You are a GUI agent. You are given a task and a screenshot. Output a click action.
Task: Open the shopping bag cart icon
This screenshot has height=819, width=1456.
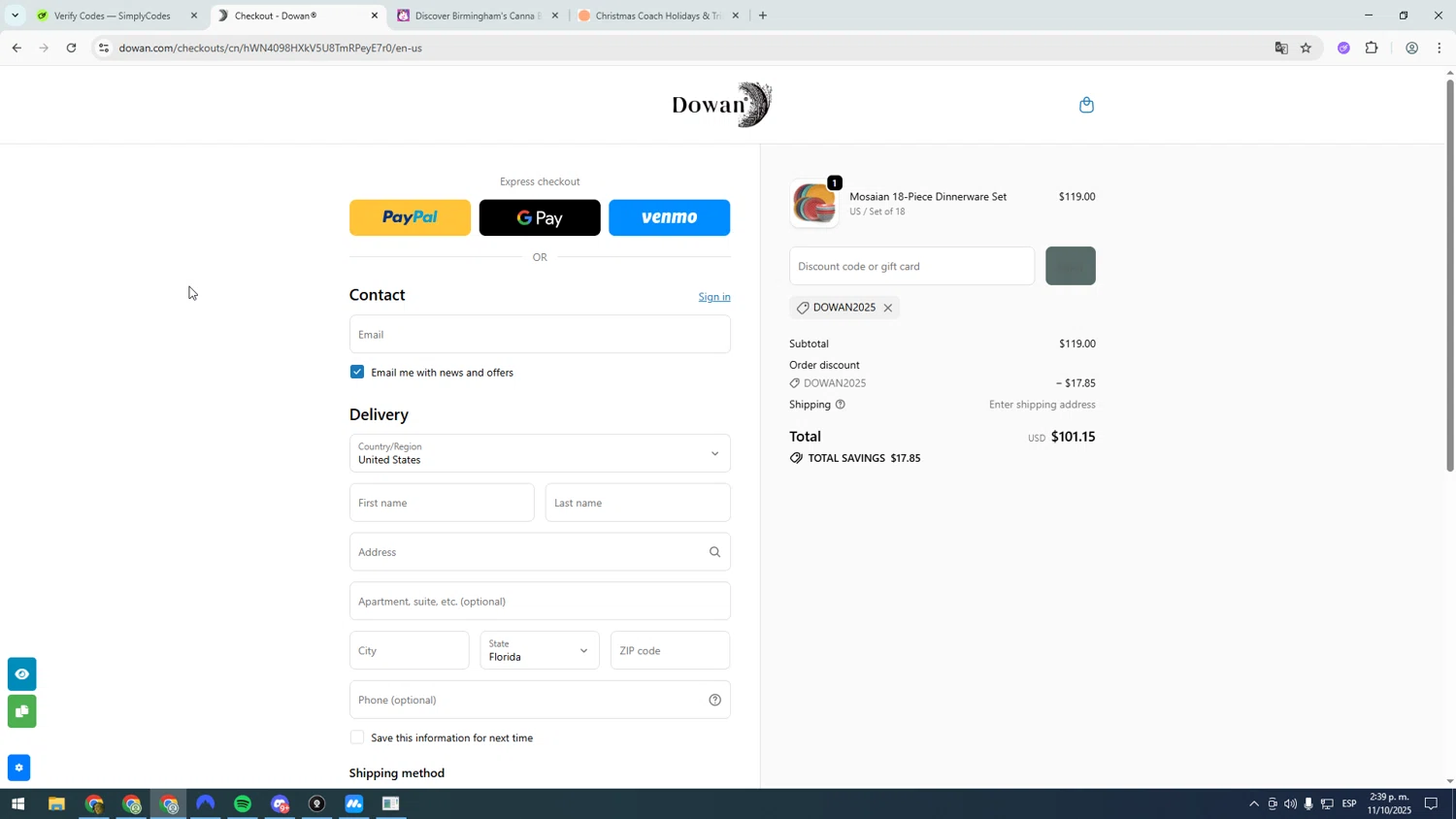click(1086, 105)
